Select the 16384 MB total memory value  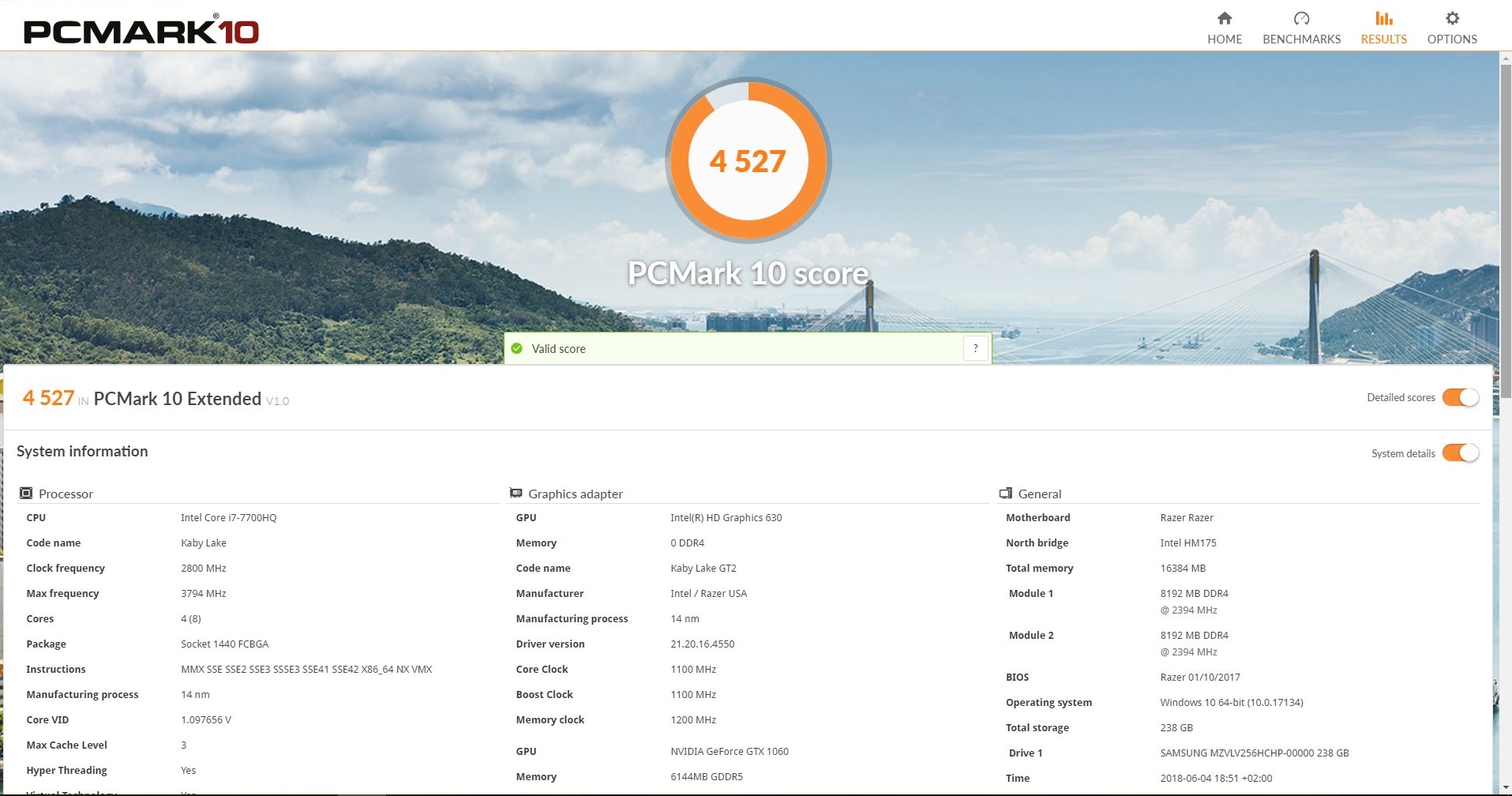coord(1182,568)
